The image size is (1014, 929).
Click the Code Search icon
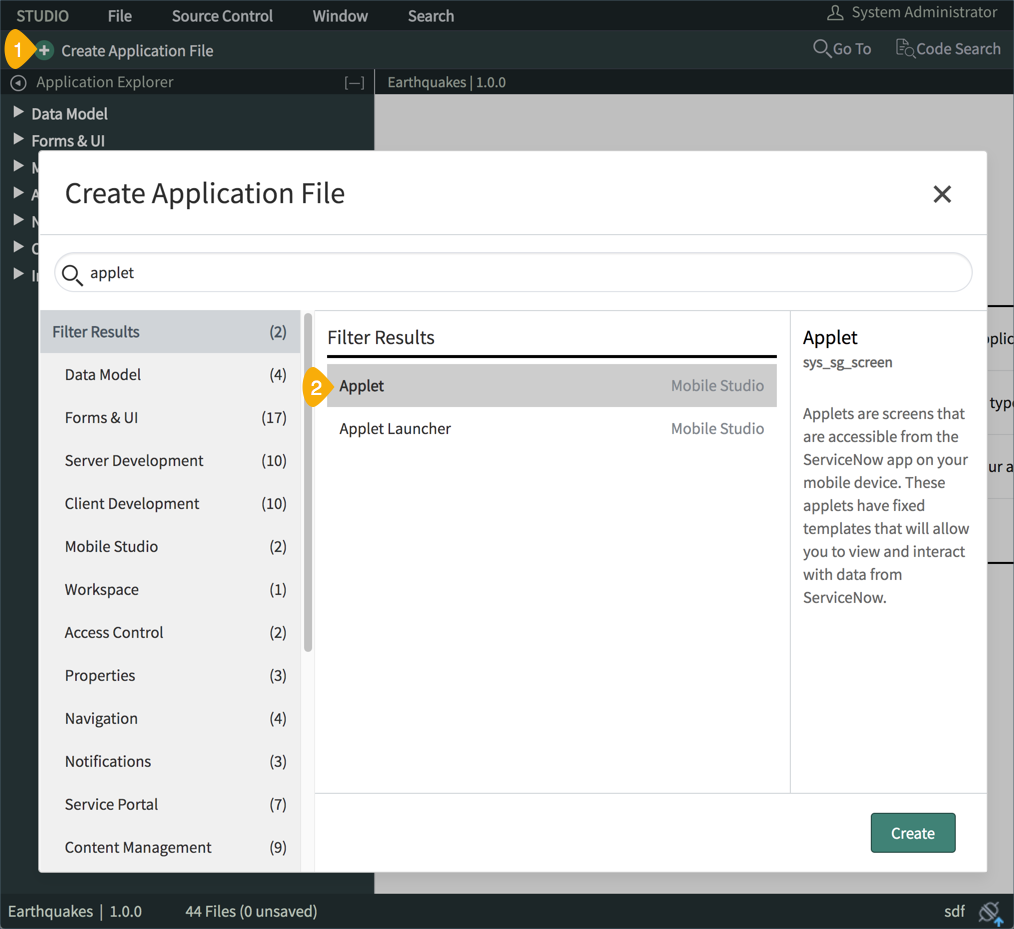click(x=905, y=48)
